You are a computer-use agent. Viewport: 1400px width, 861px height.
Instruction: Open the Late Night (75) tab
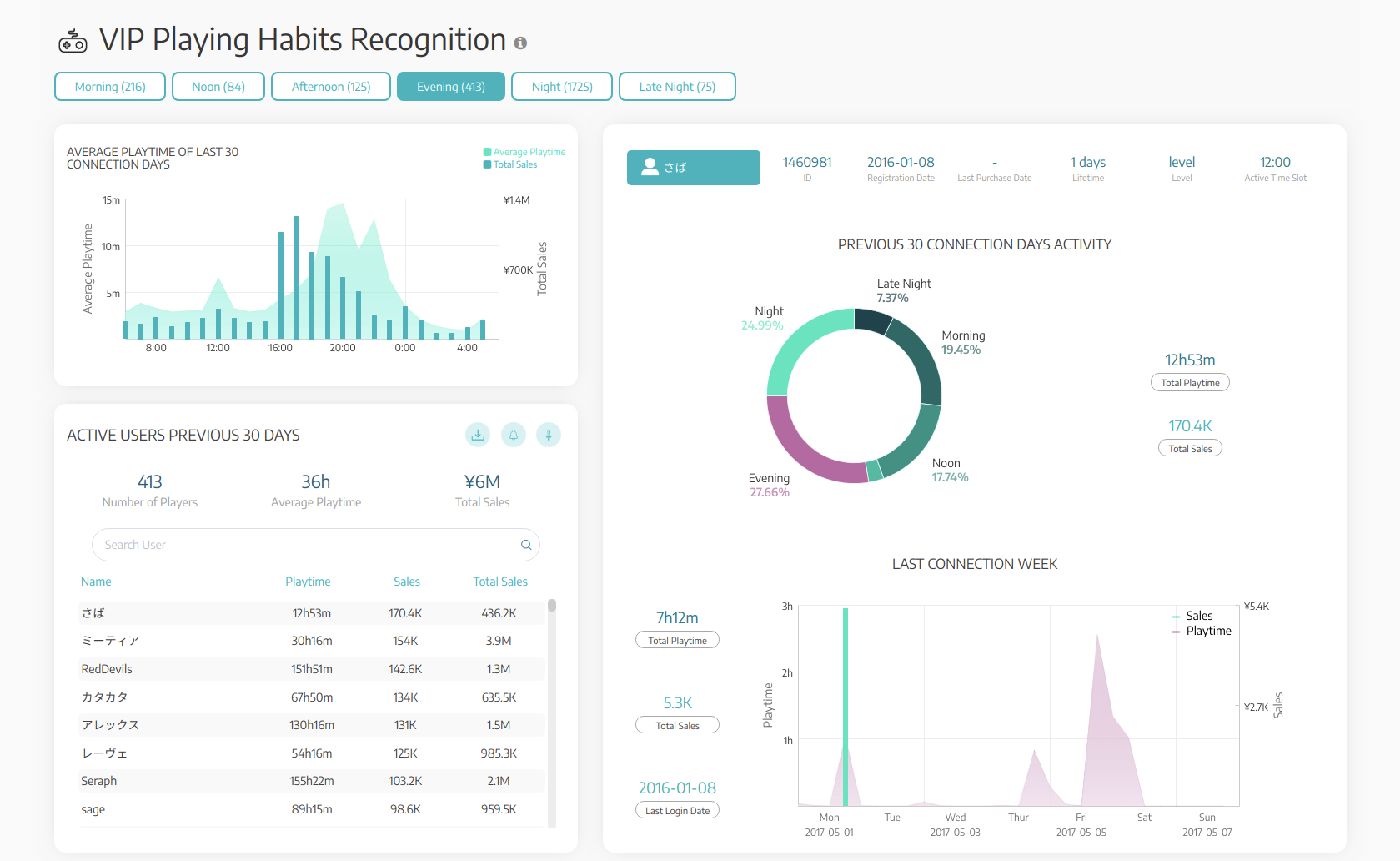click(677, 87)
